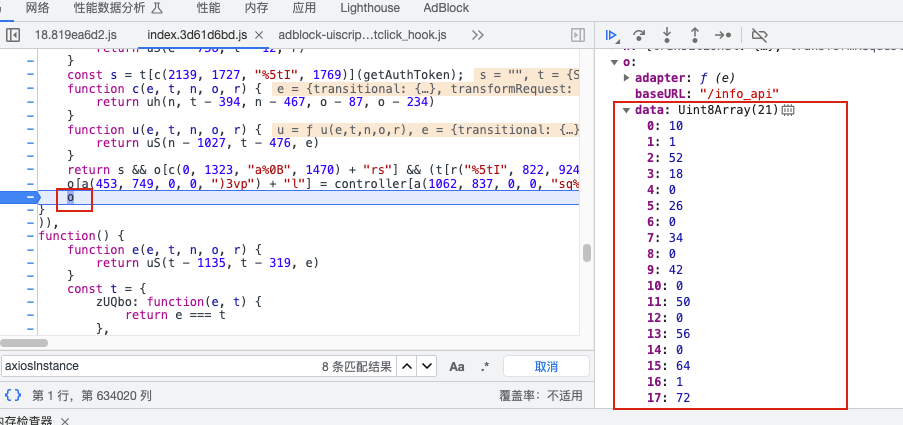This screenshot has height=425, width=903.
Task: Click the Step debugger icon
Action: [723, 35]
